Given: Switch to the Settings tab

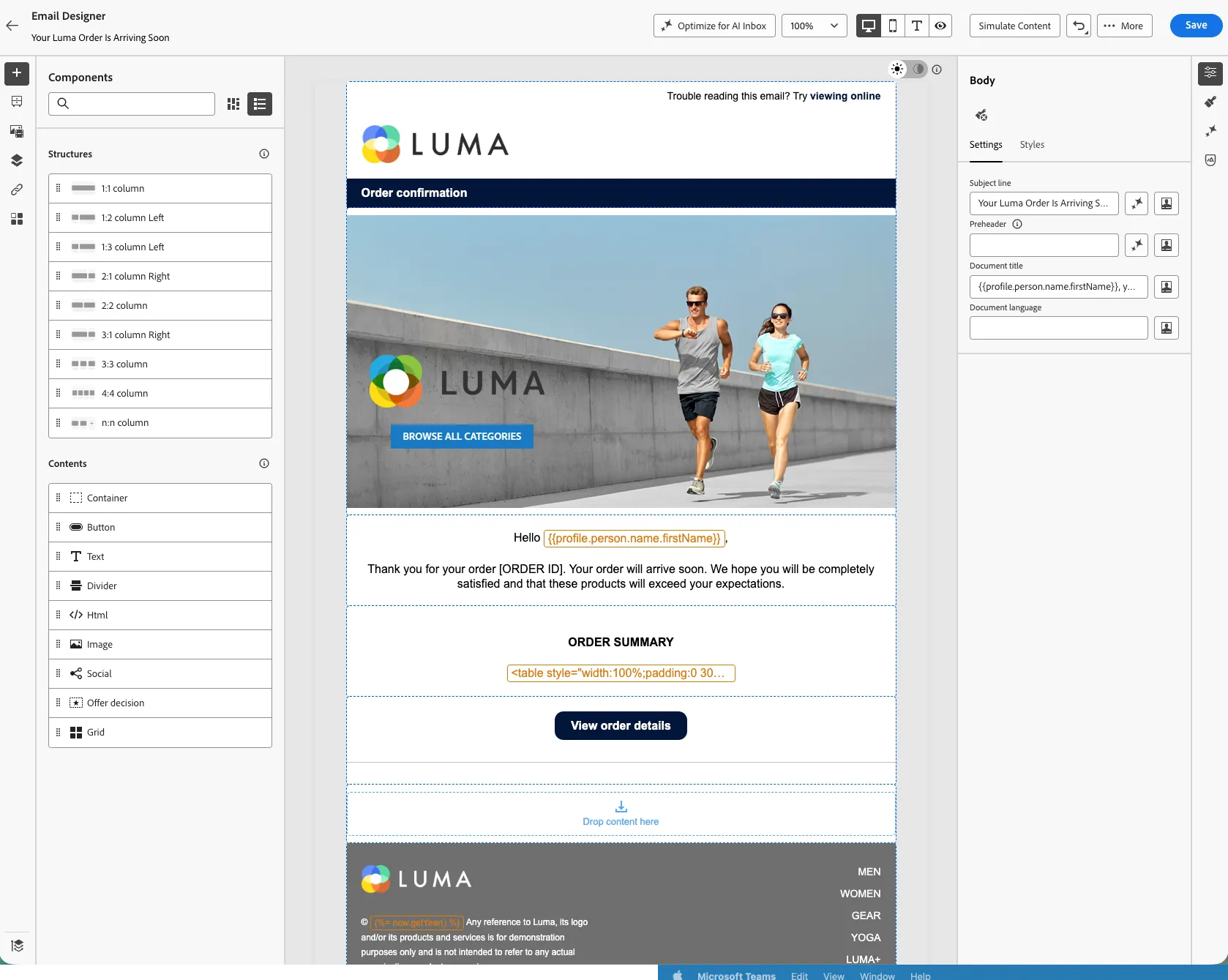Looking at the screenshot, I should tap(986, 145).
